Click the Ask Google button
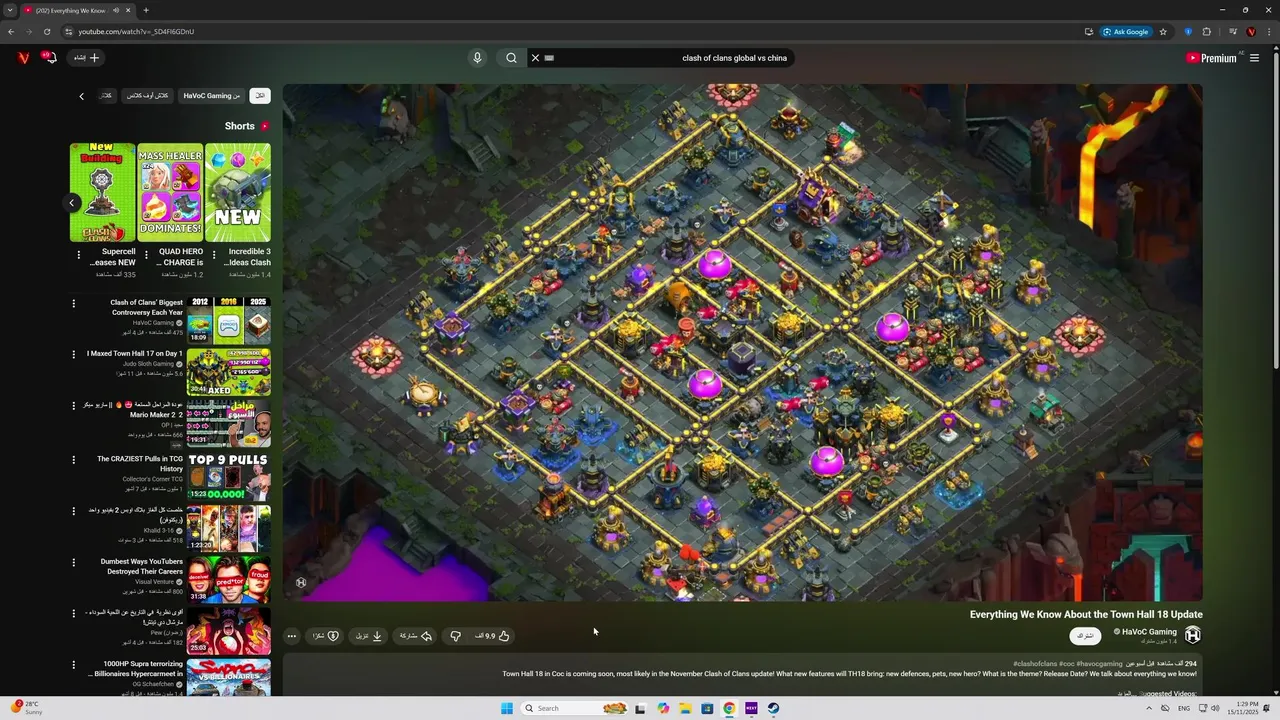This screenshot has height=720, width=1280. point(1126,32)
